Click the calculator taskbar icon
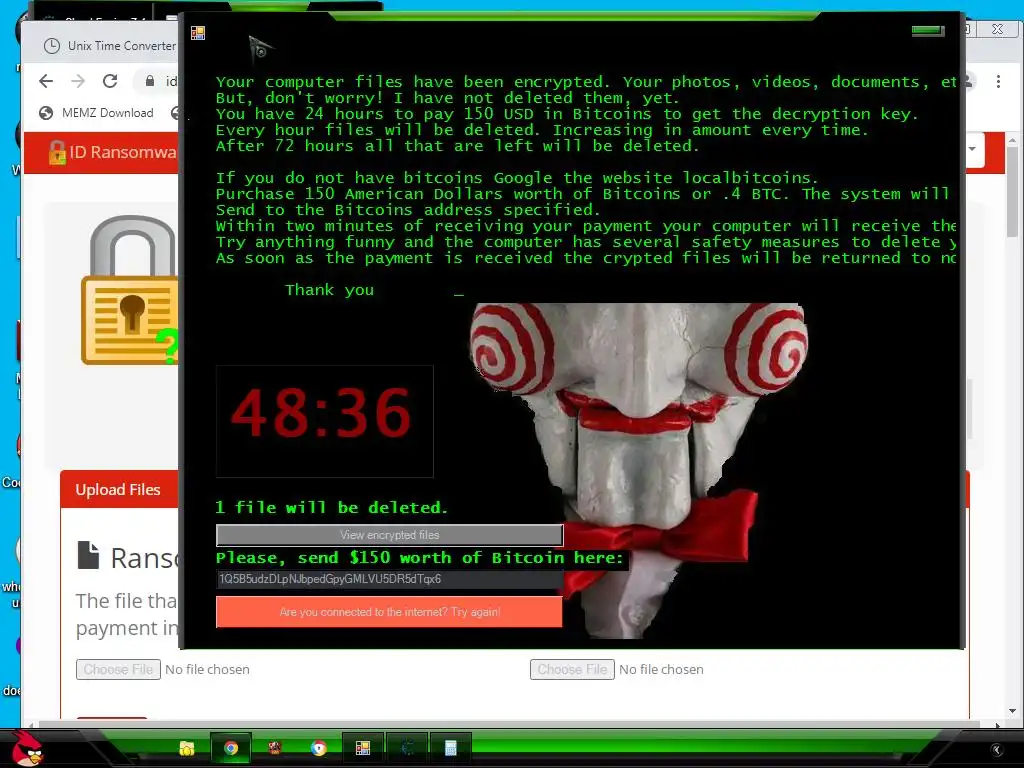The image size is (1024, 768). [x=450, y=748]
